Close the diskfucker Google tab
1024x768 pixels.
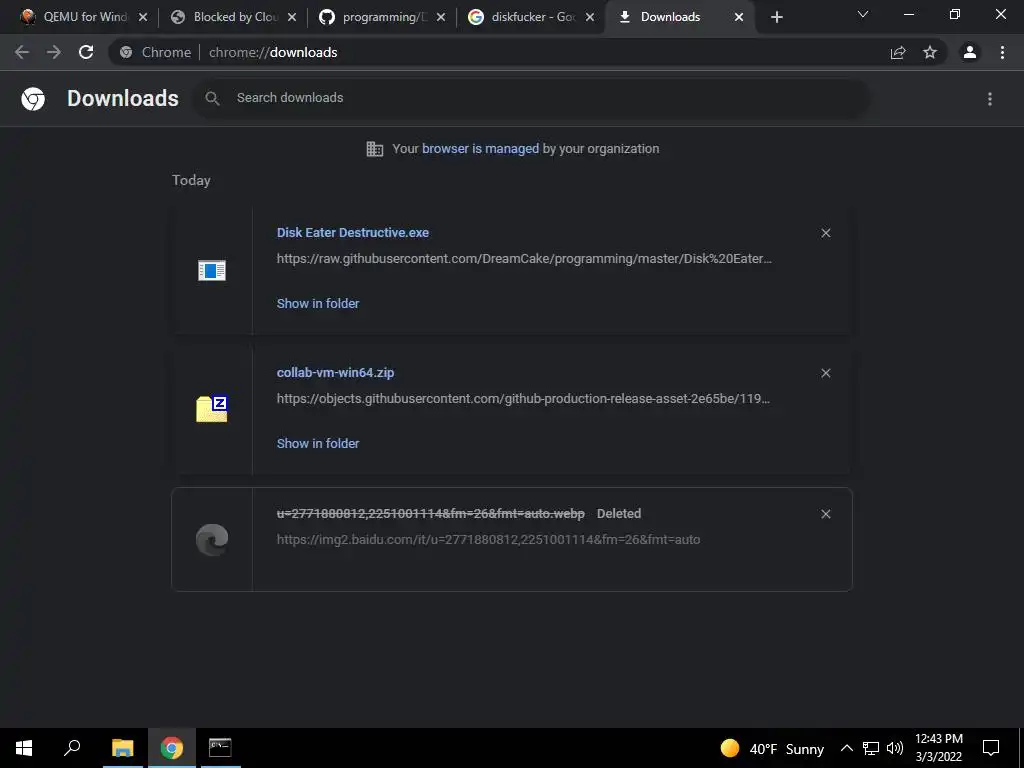pyautogui.click(x=590, y=17)
